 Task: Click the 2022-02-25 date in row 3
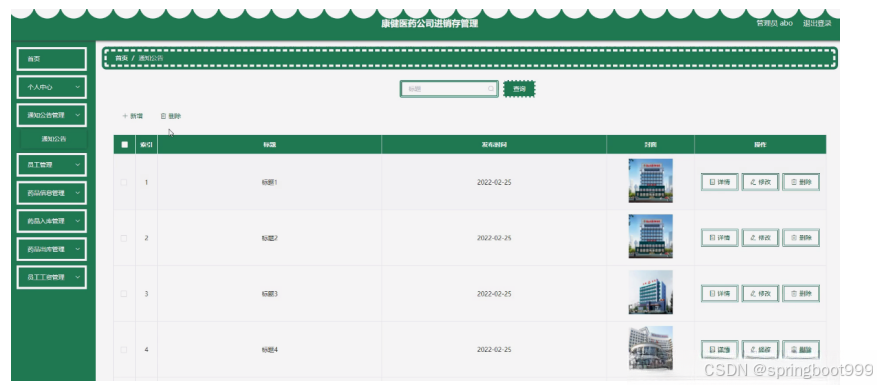point(494,294)
